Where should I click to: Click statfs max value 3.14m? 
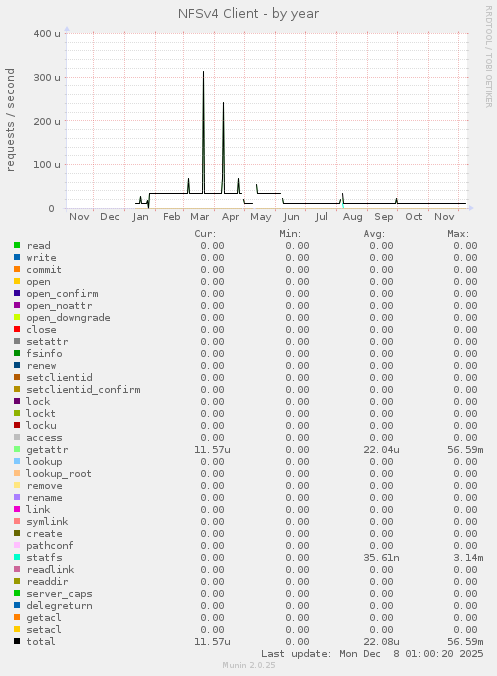coord(468,557)
